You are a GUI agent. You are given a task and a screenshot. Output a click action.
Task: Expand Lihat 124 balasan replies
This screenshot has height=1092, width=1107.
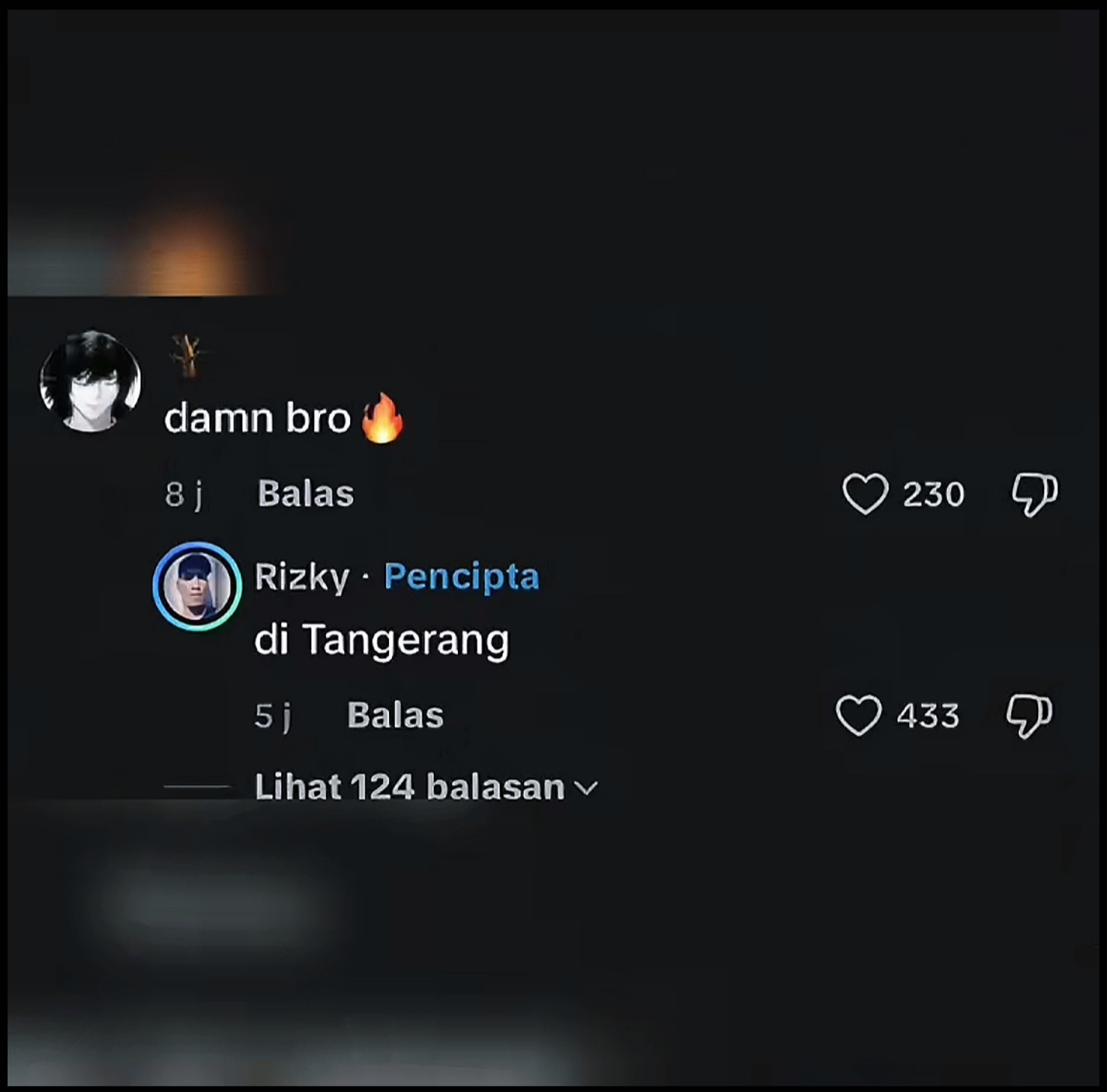point(425,787)
